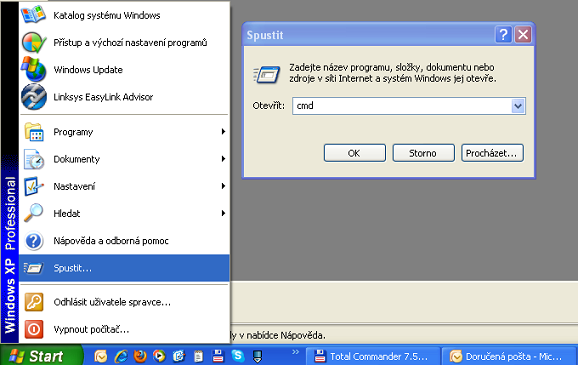Cancel the dialog with Storno
This screenshot has width=578, height=365.
pyautogui.click(x=424, y=153)
